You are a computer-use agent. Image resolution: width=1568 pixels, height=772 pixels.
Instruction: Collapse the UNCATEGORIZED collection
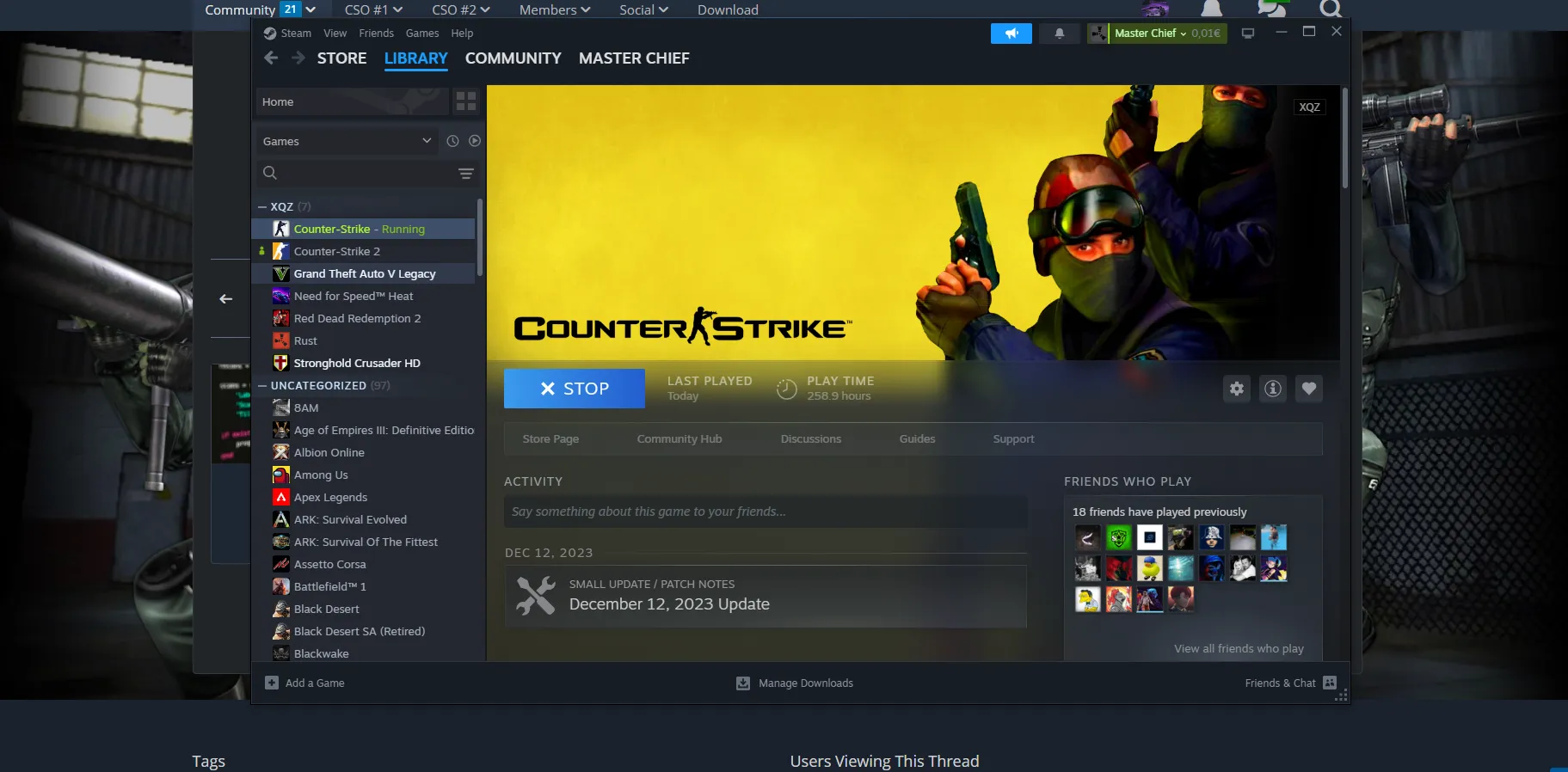coord(262,386)
